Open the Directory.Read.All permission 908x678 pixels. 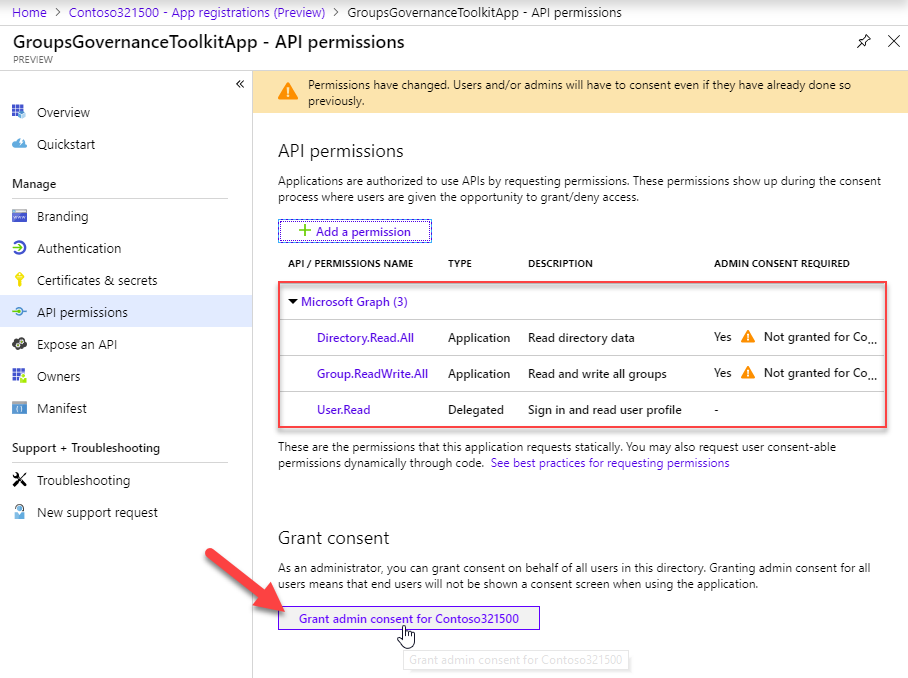(x=365, y=338)
